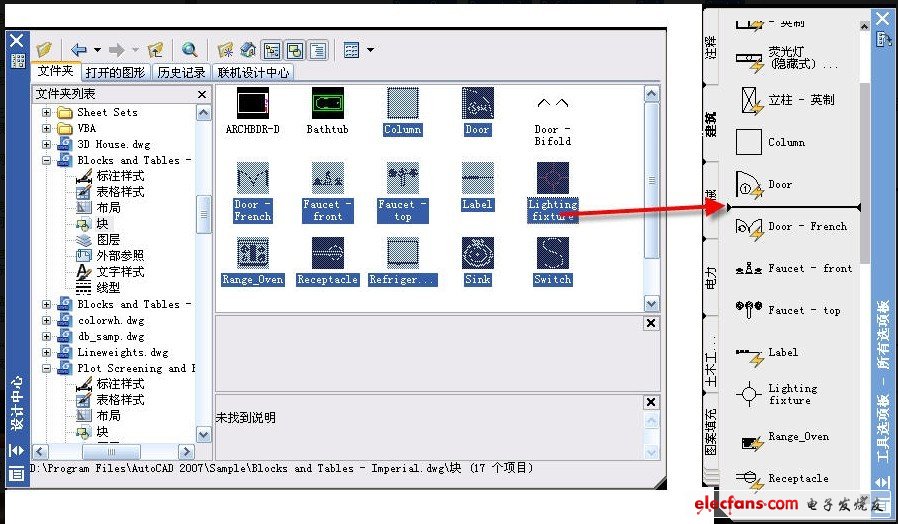Go up one folder level
The width and height of the screenshot is (898, 524).
coord(155,50)
